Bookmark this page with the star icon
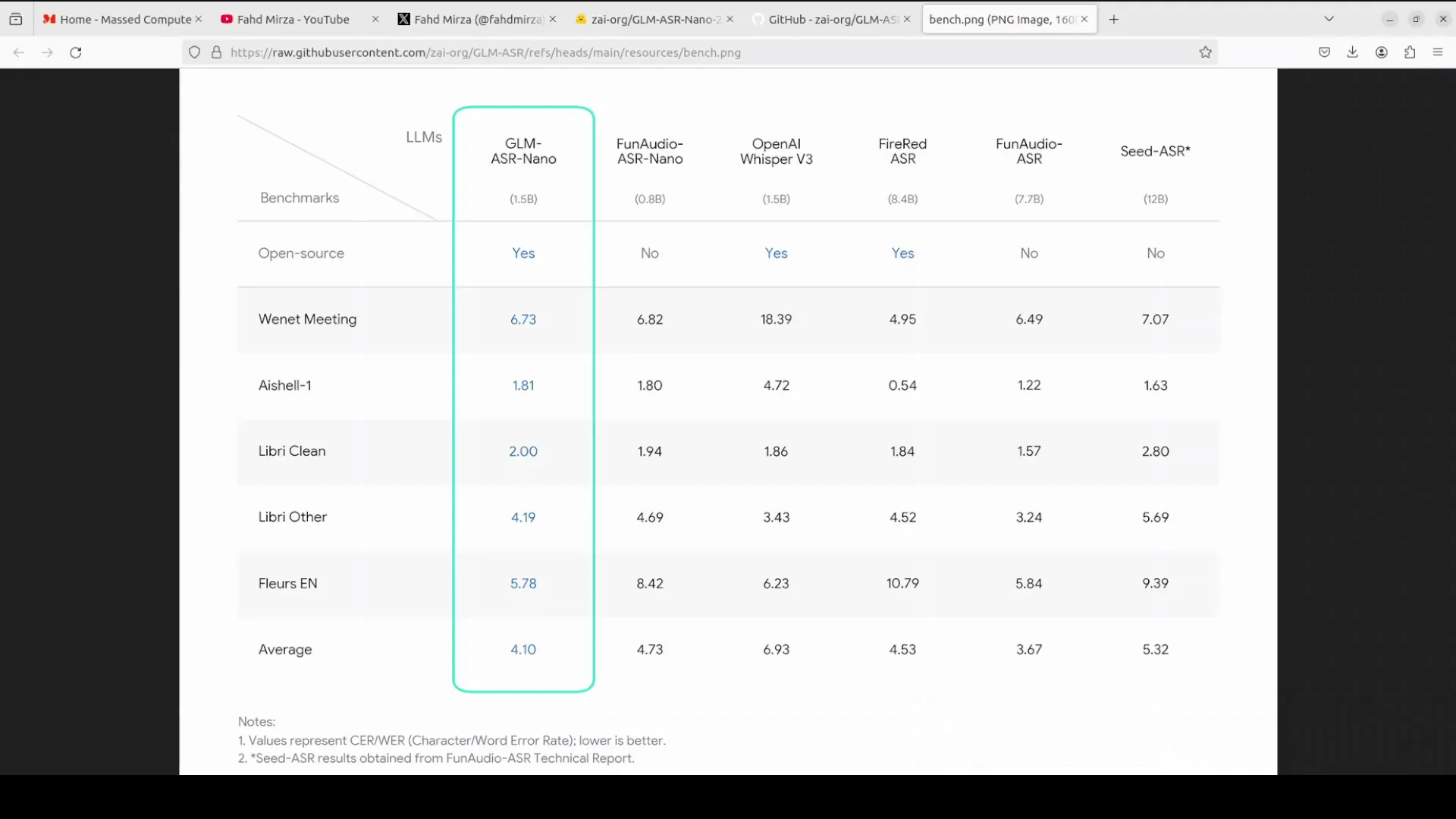The image size is (1456, 819). (x=1205, y=52)
